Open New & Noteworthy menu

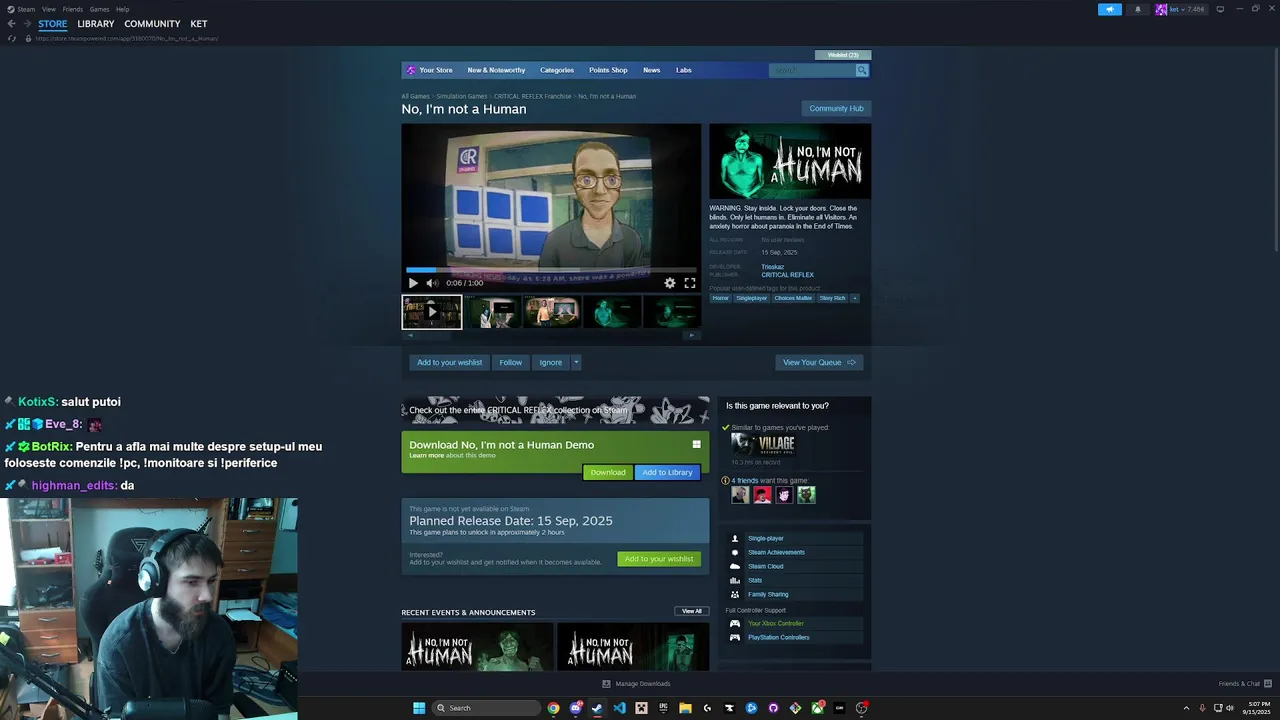pyautogui.click(x=496, y=70)
